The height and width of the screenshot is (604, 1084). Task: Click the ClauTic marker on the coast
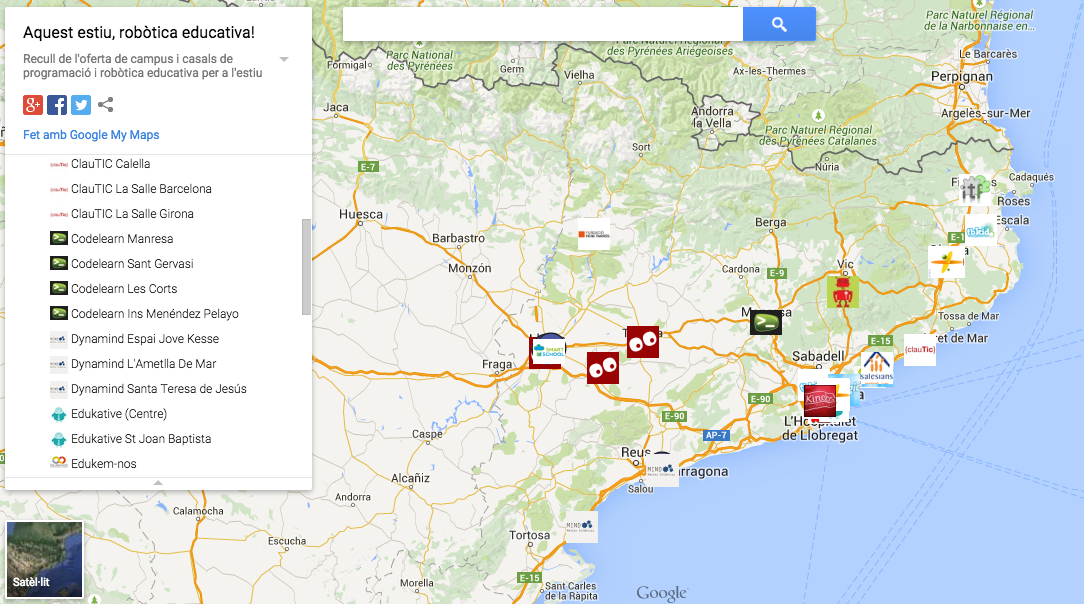919,350
